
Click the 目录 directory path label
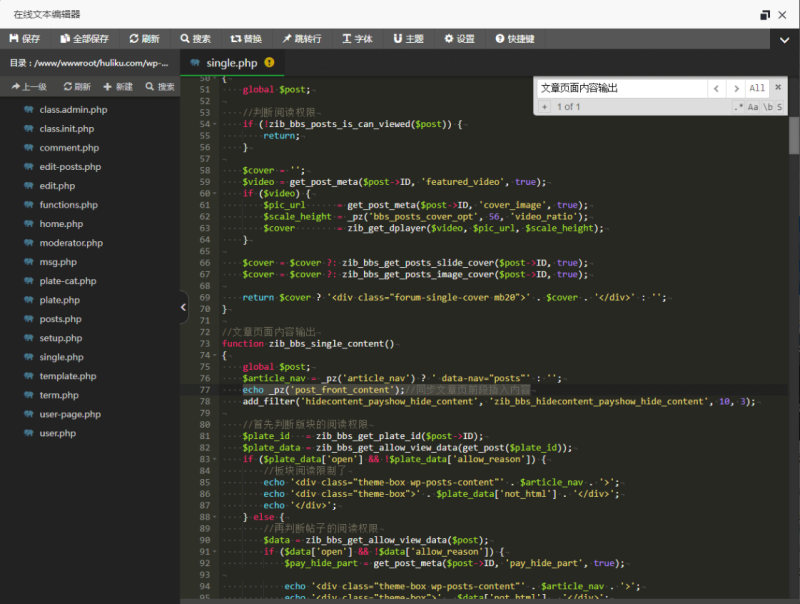pos(89,63)
